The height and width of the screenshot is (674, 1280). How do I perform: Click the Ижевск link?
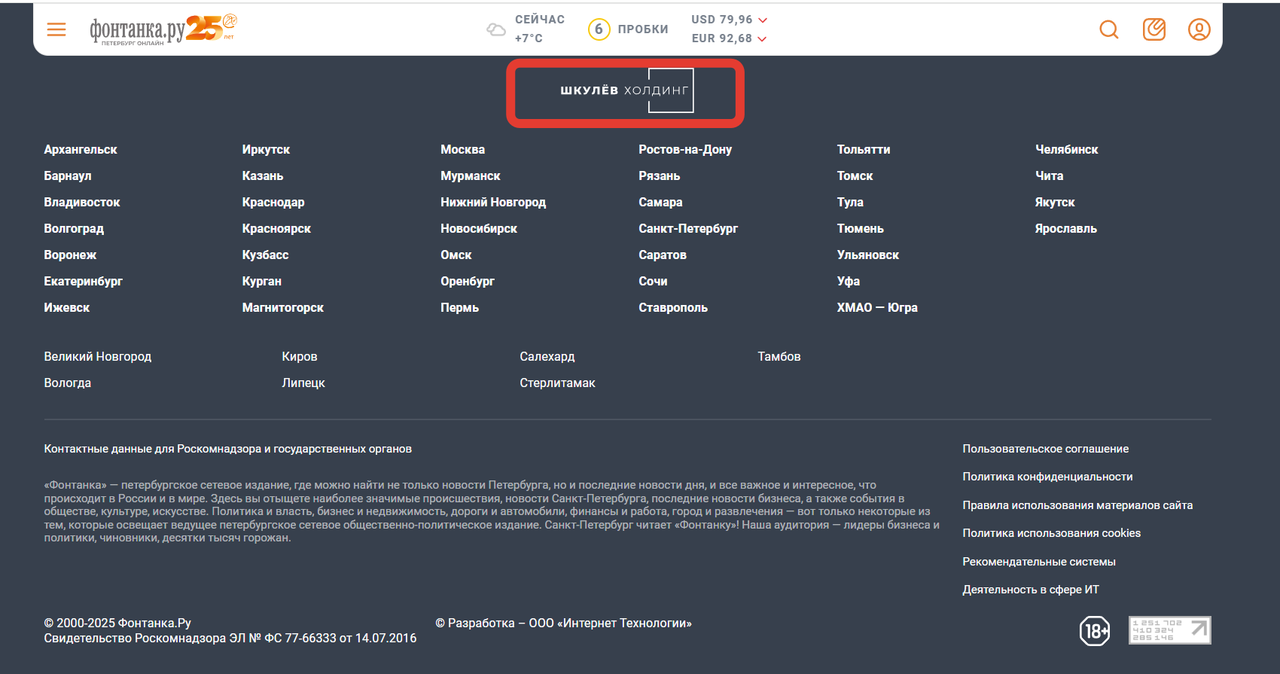(x=67, y=308)
